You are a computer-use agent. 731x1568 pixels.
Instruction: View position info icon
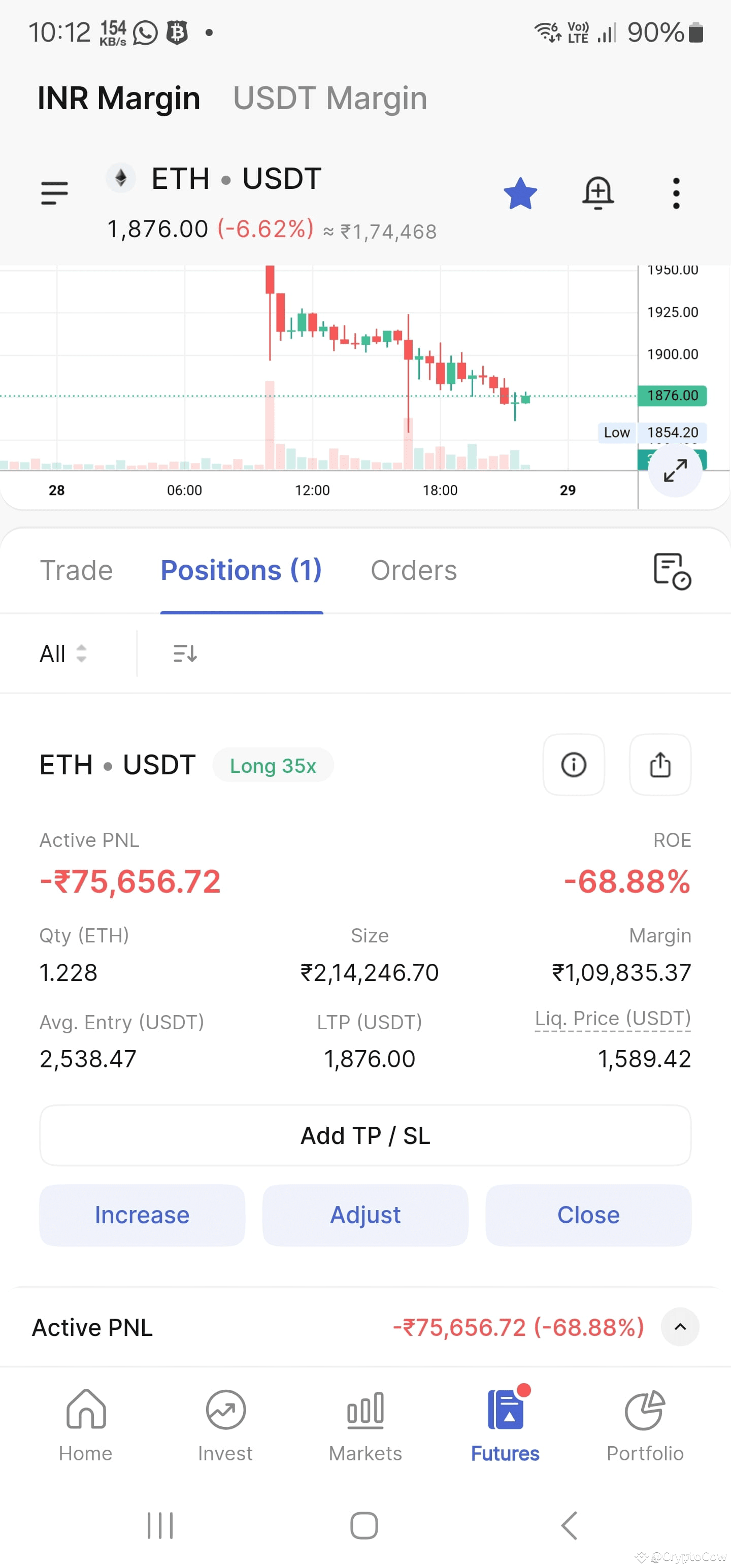point(573,765)
